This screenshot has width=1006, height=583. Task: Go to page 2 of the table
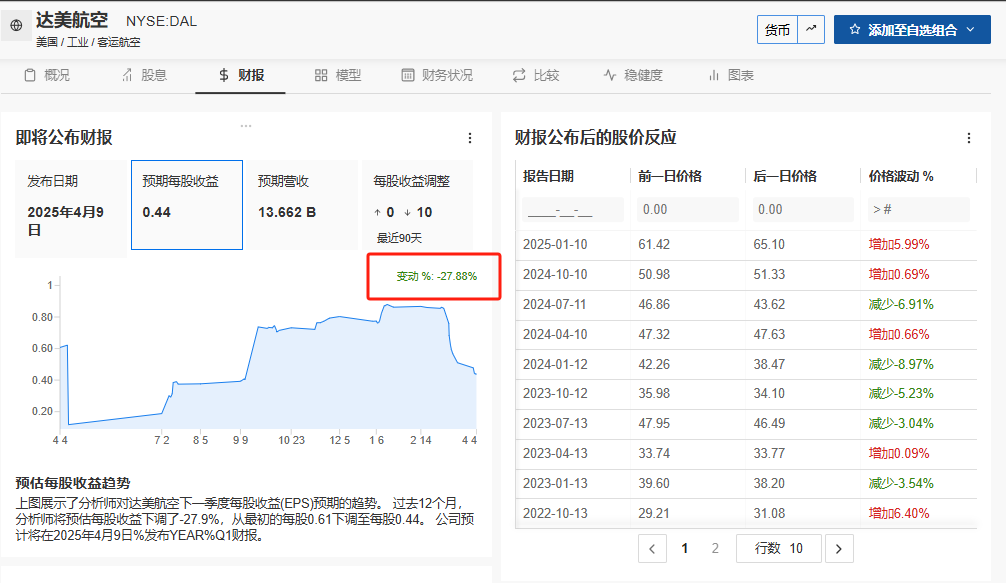point(715,548)
